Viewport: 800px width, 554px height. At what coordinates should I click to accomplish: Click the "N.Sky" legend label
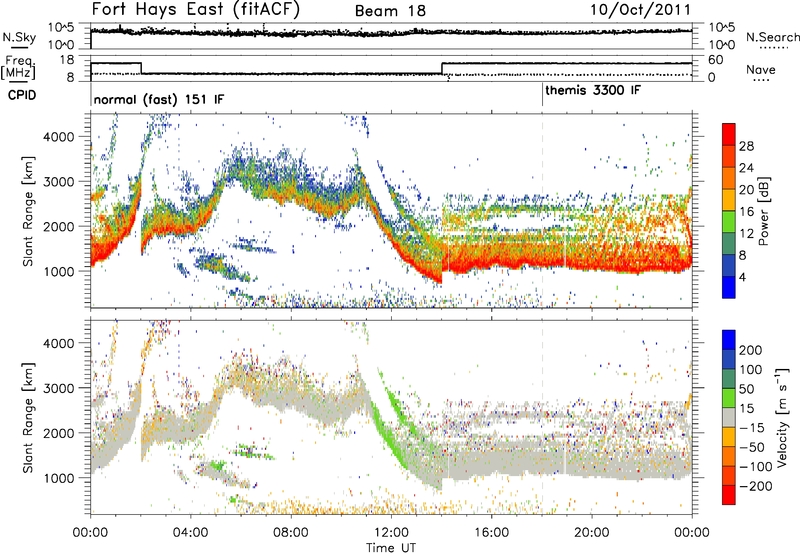(19, 37)
